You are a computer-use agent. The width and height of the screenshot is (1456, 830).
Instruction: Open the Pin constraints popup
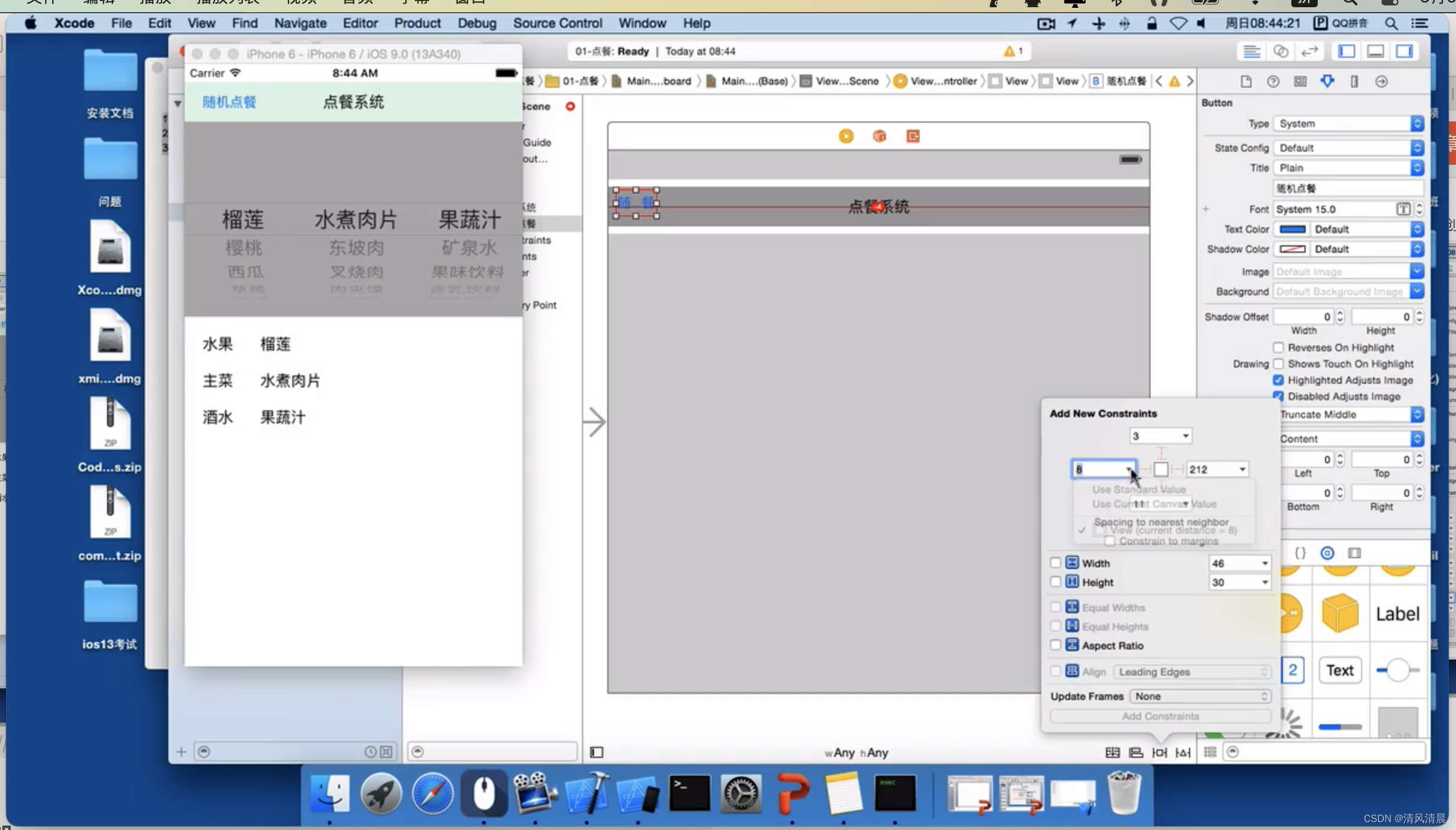click(x=1159, y=752)
